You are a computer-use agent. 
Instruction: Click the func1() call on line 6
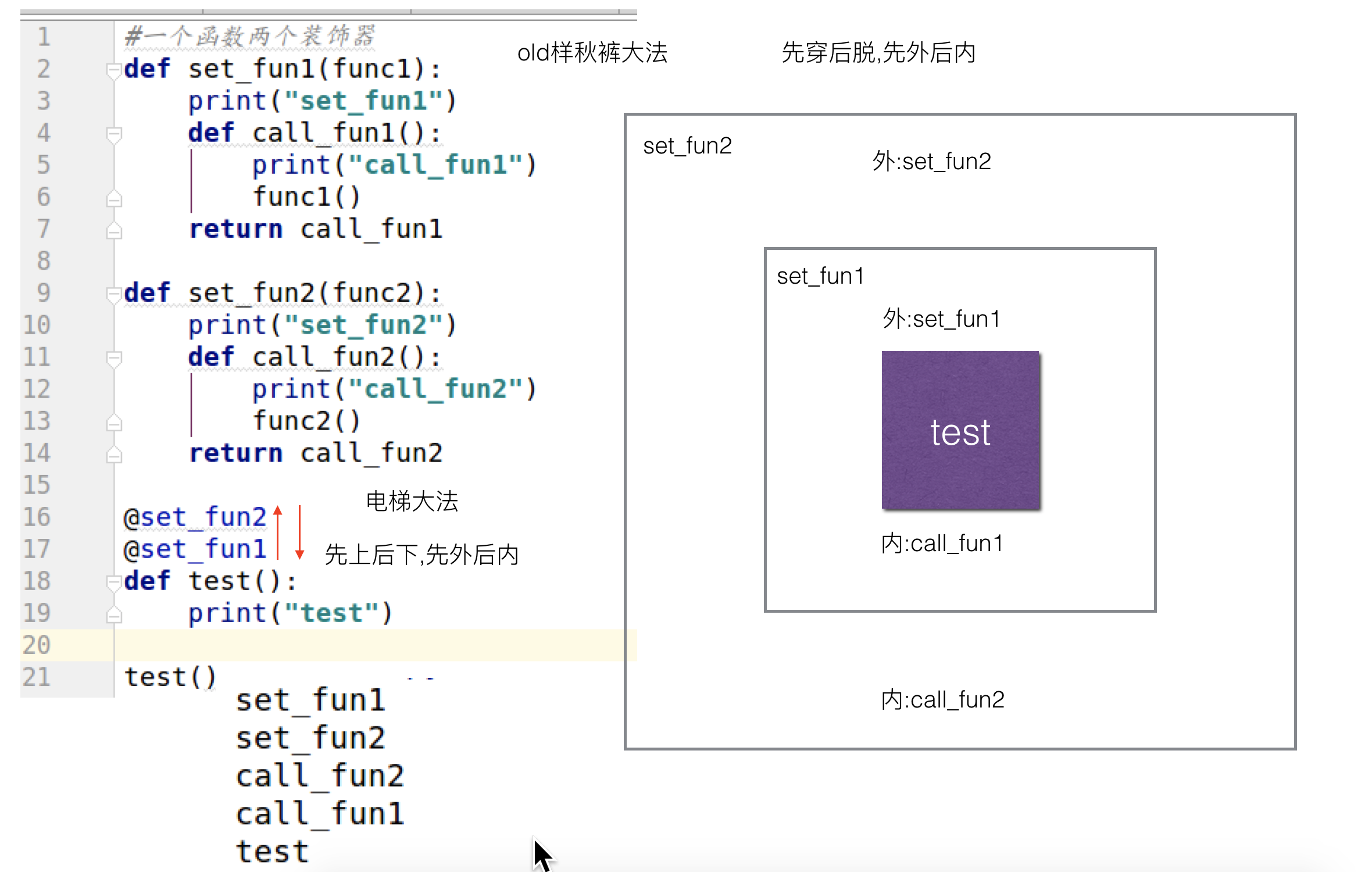coord(306,196)
